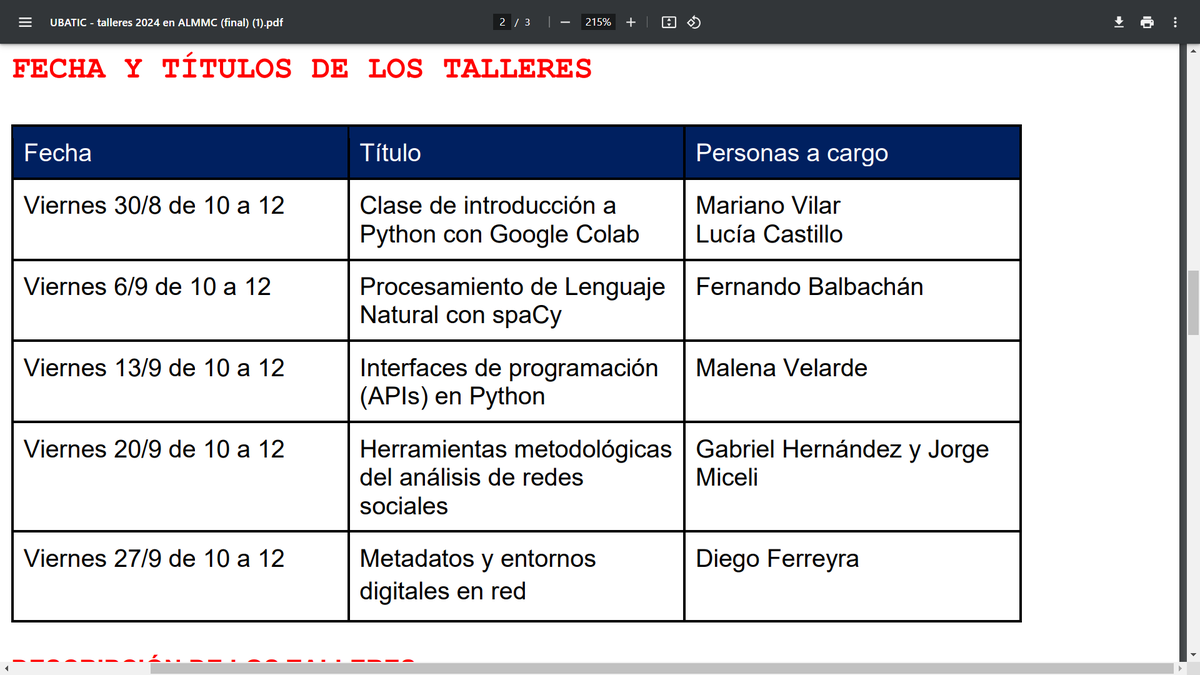Print the PDF document
1200x675 pixels.
pos(1147,21)
